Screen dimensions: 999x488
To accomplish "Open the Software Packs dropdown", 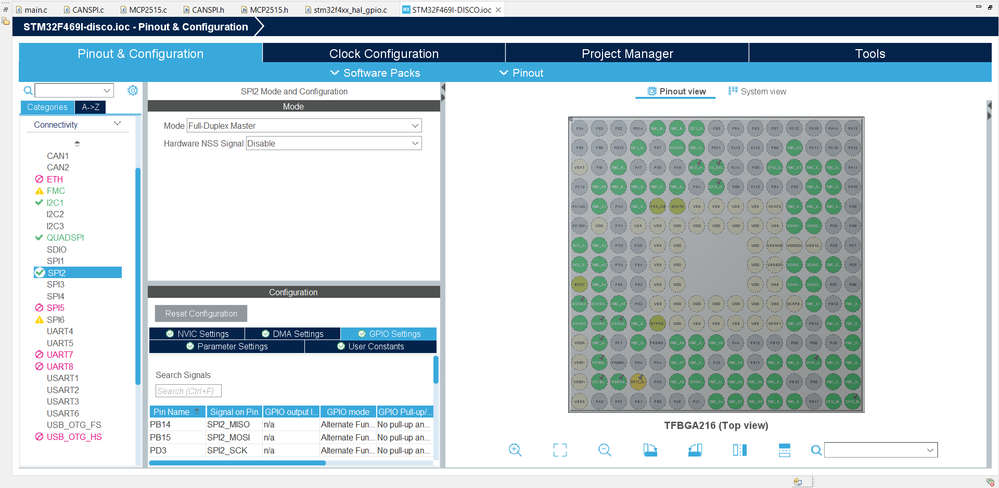I will [x=375, y=73].
